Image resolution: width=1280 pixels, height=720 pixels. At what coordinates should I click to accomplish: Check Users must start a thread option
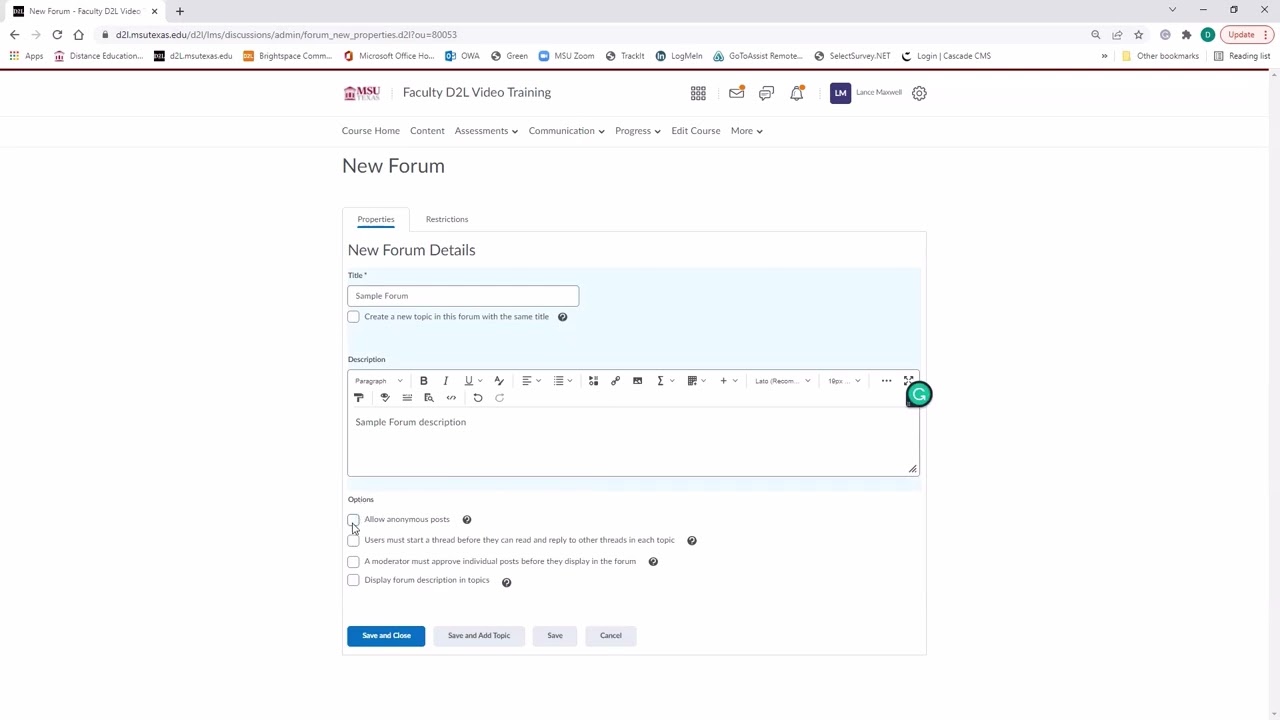[x=353, y=541]
